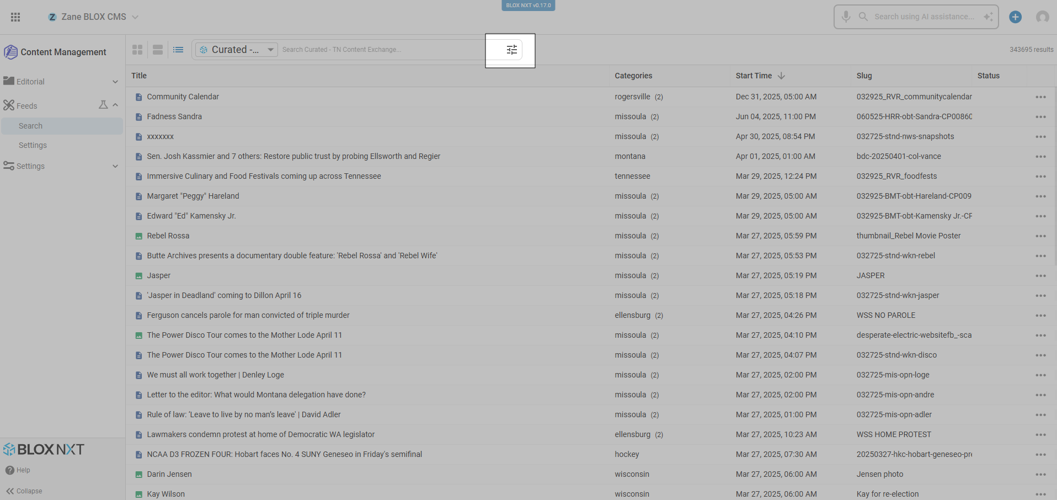Click the Content Management heading
This screenshot has height=500, width=1057.
click(x=63, y=52)
